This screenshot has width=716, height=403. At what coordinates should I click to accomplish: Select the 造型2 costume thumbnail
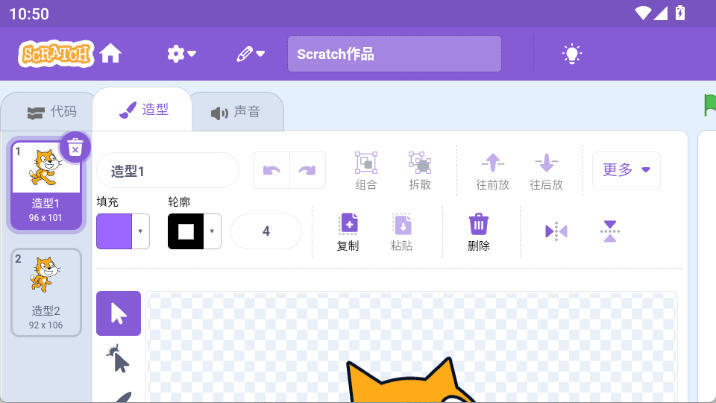click(46, 292)
